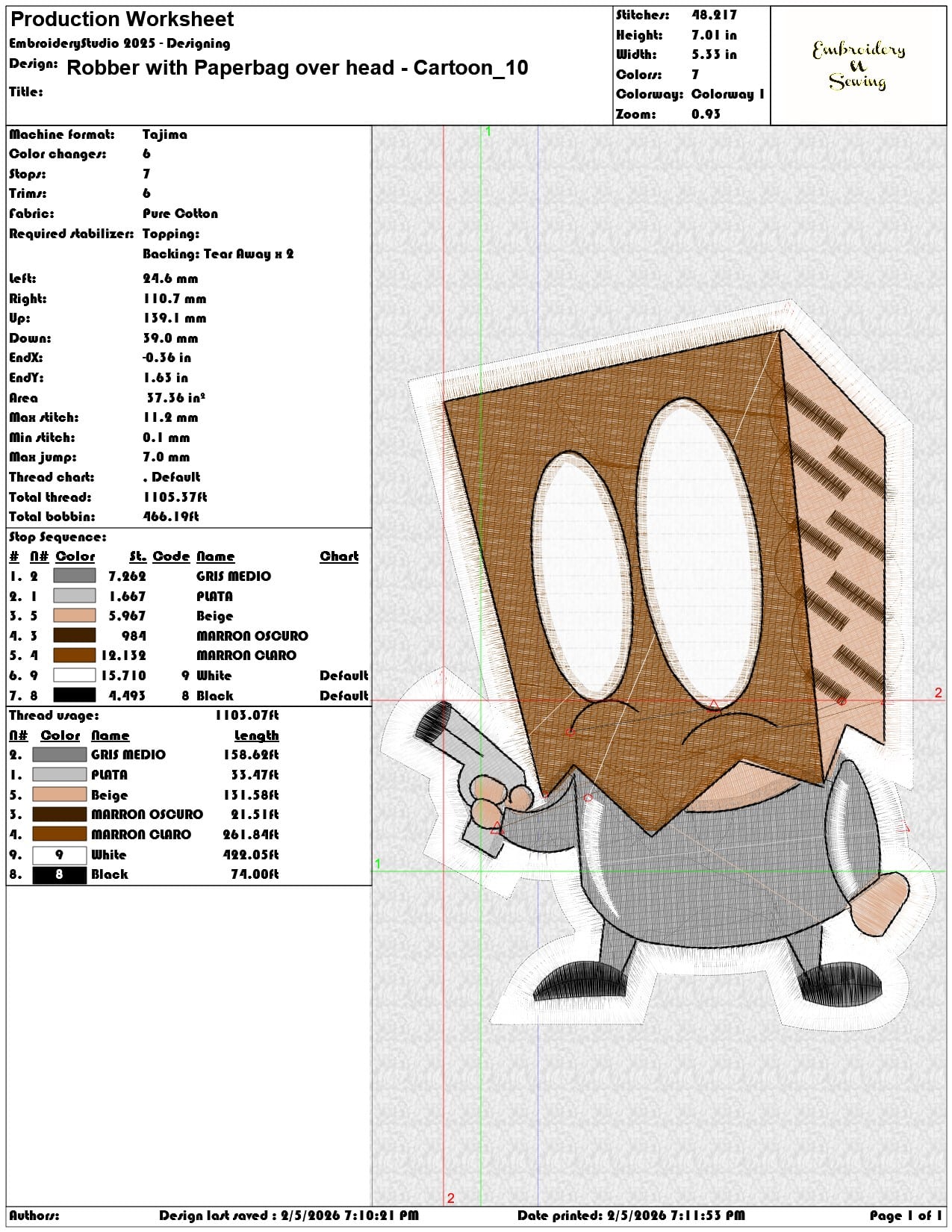Click the Colorway 1 value
The width and height of the screenshot is (952, 1232).
click(x=728, y=94)
